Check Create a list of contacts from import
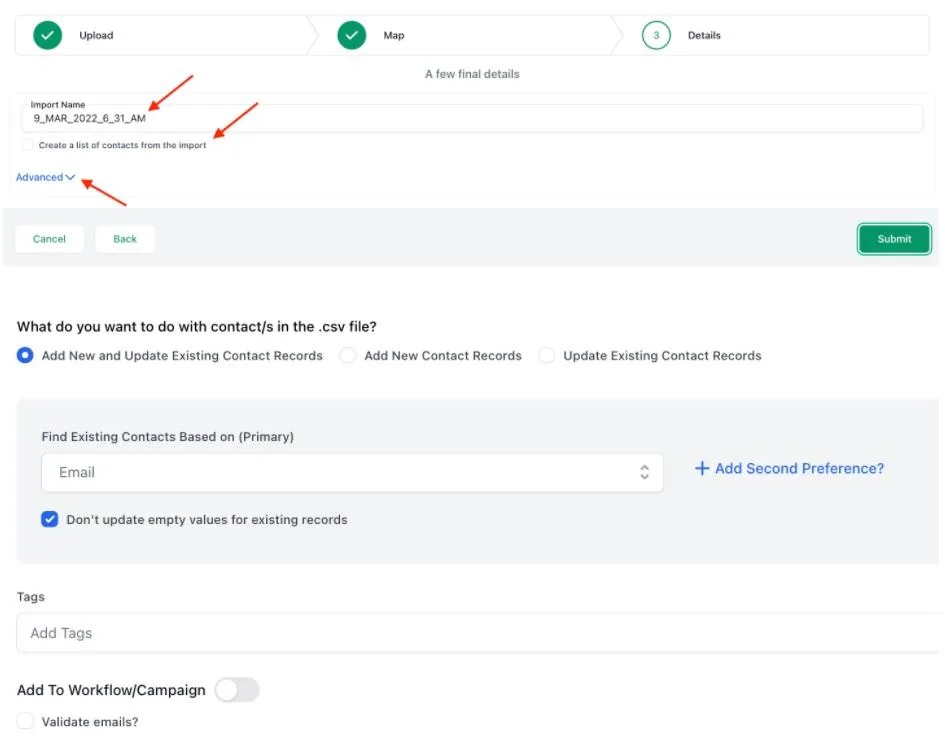 (27, 145)
